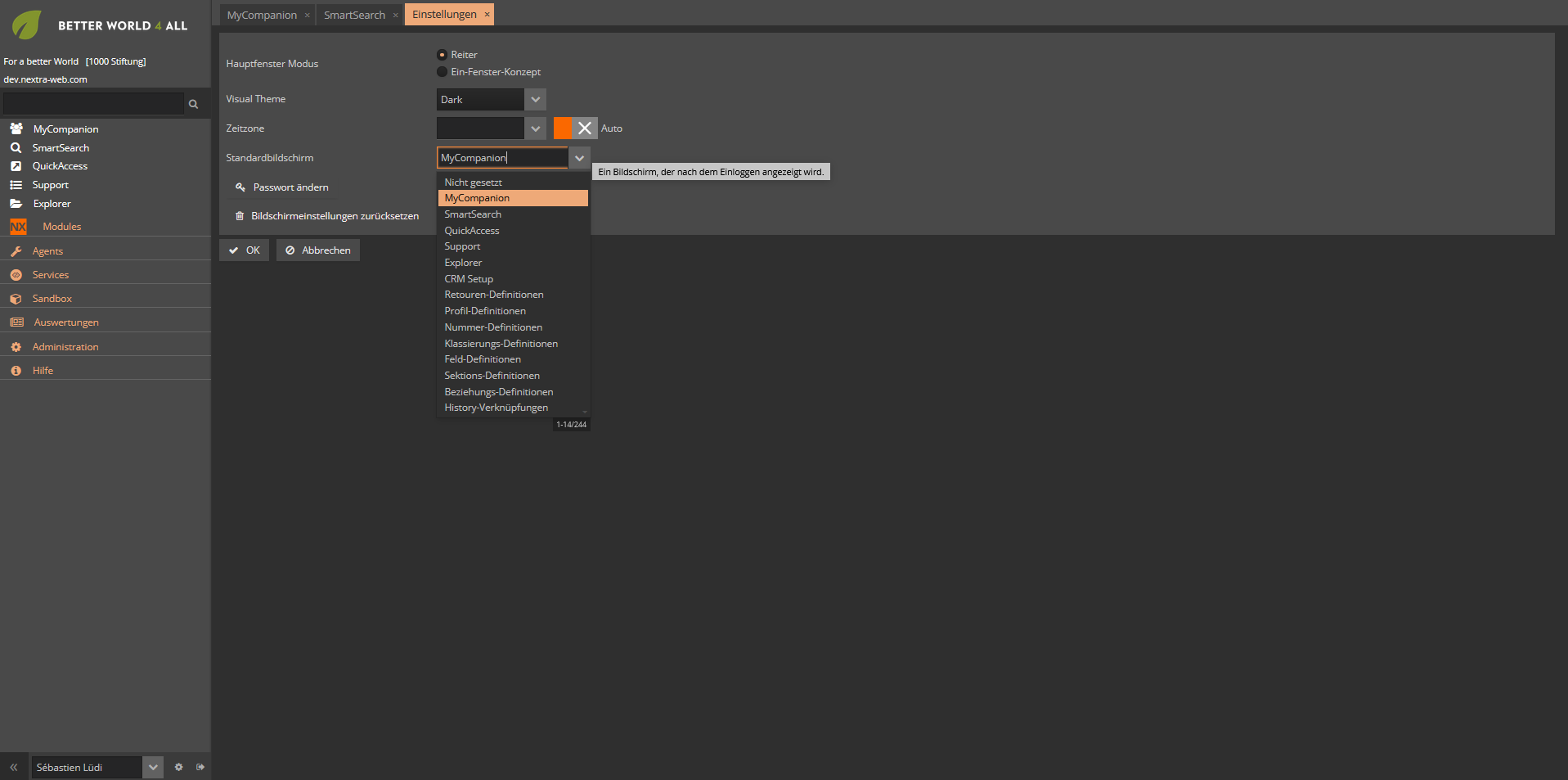This screenshot has height=780, width=1568.
Task: Open Agents using the wrench icon
Action: click(16, 250)
